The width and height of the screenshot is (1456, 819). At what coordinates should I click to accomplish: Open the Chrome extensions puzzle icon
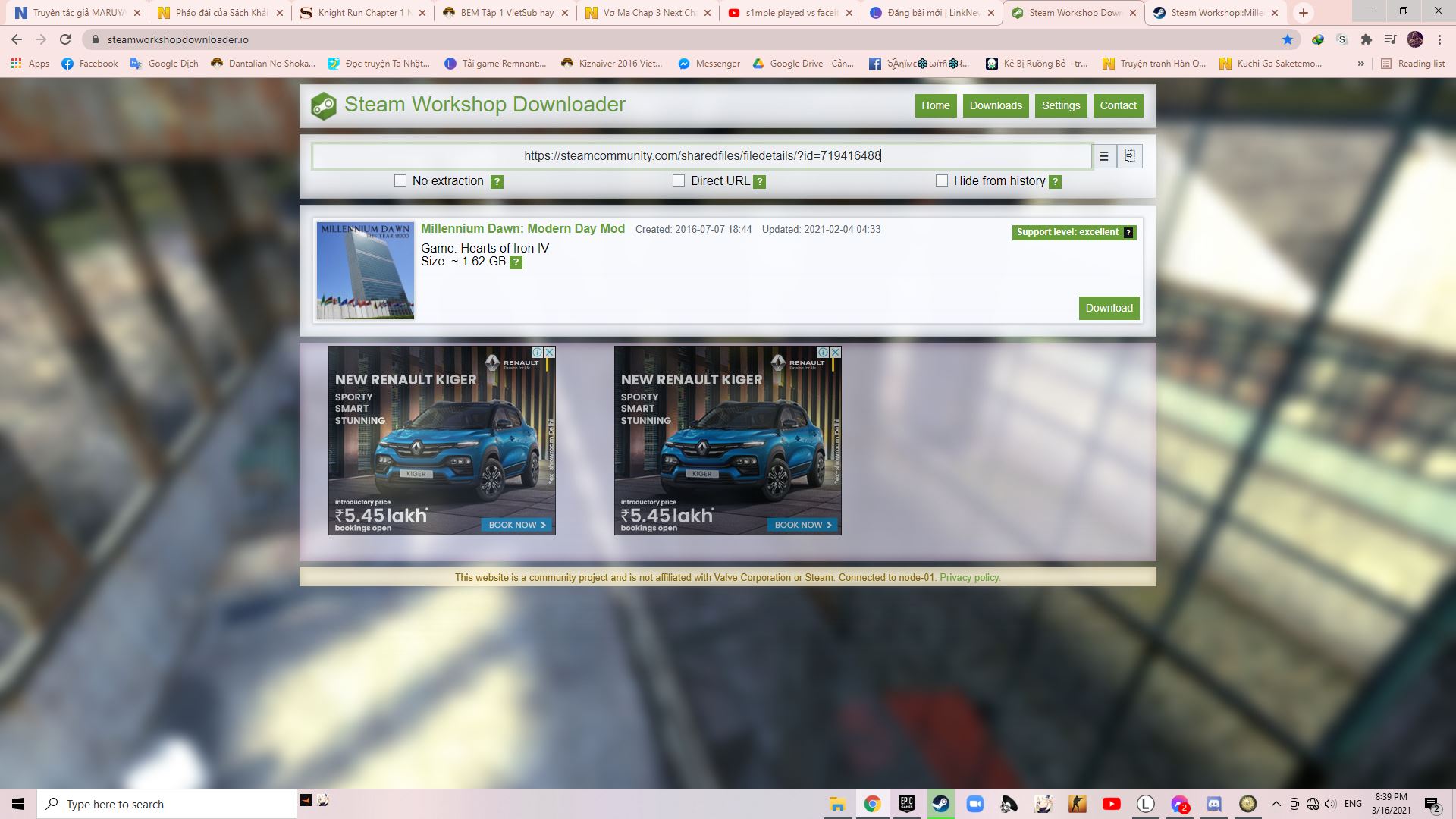pos(1367,39)
